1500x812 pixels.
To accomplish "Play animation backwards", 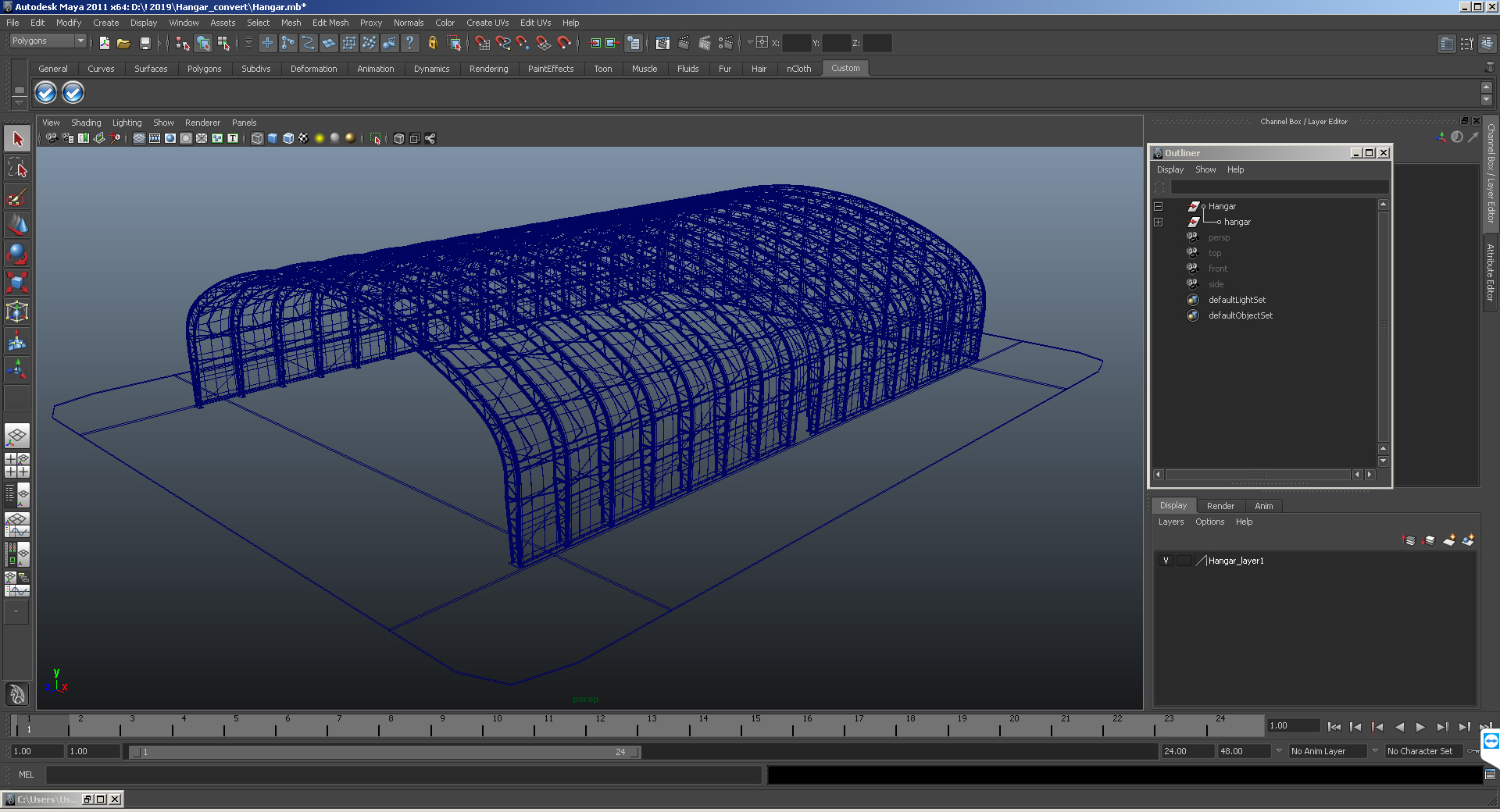I will (x=1398, y=727).
